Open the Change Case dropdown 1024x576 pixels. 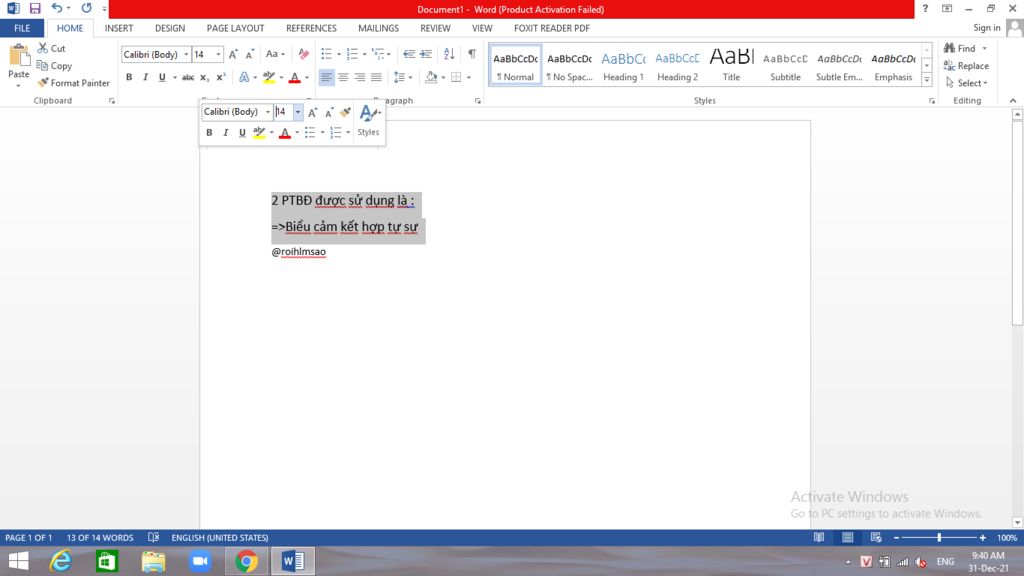click(x=275, y=54)
